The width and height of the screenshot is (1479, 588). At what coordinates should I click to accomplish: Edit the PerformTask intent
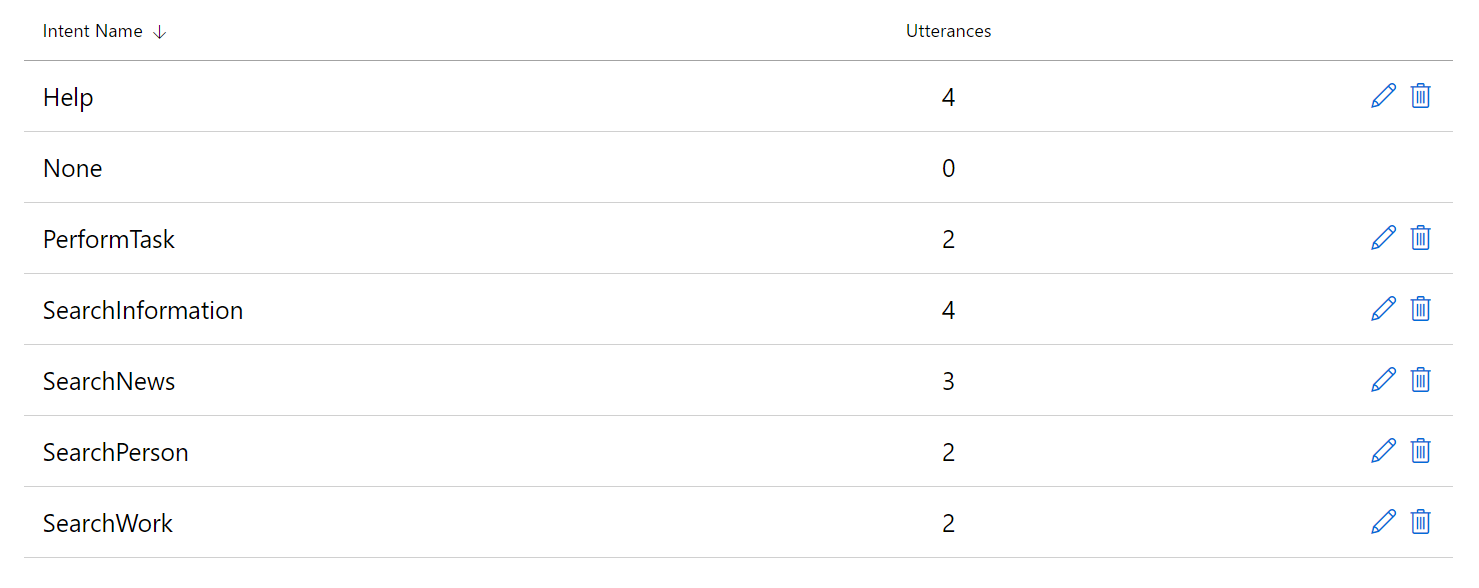coord(1383,238)
